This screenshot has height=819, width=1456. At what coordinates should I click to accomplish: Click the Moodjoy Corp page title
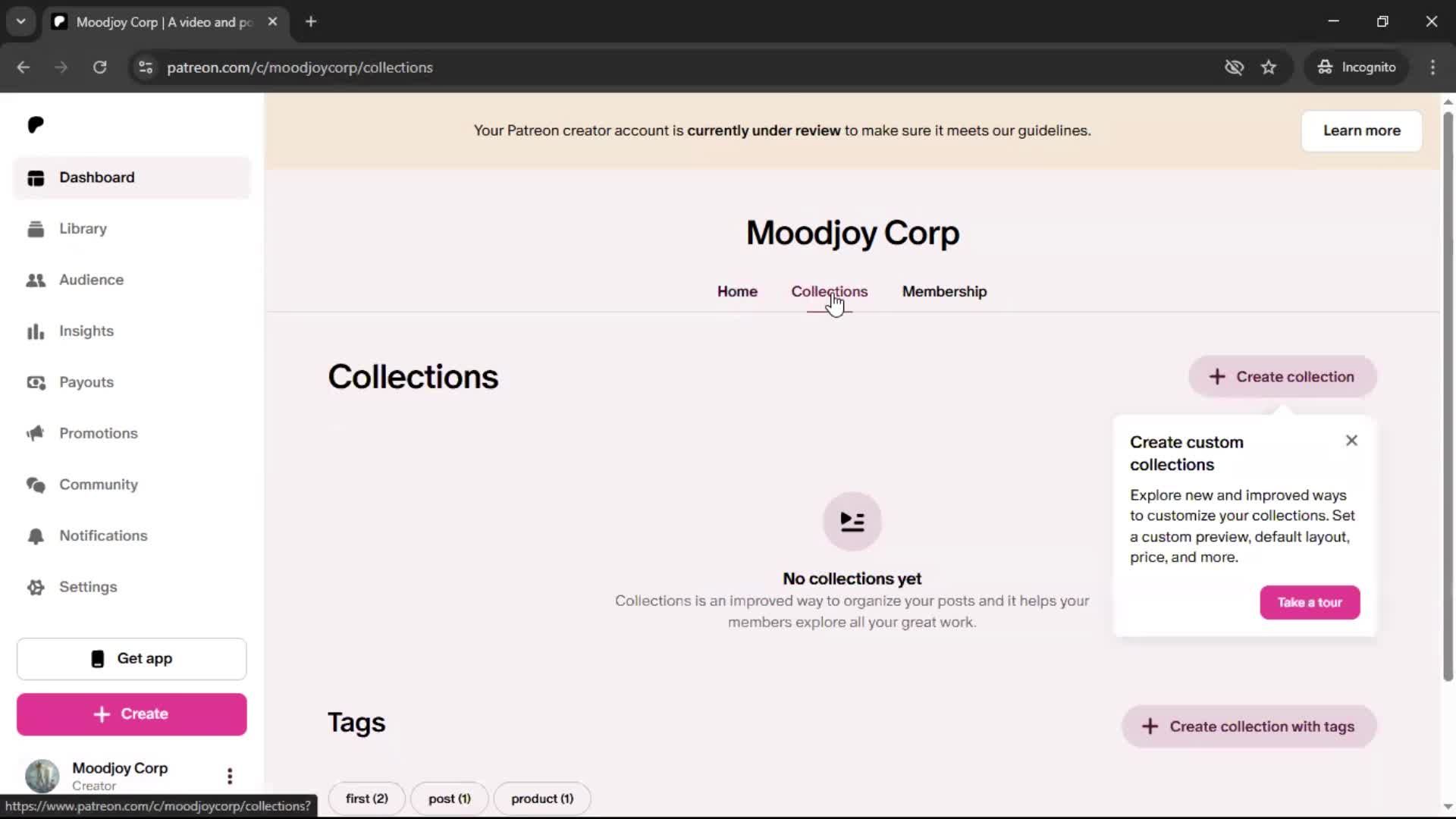[852, 233]
